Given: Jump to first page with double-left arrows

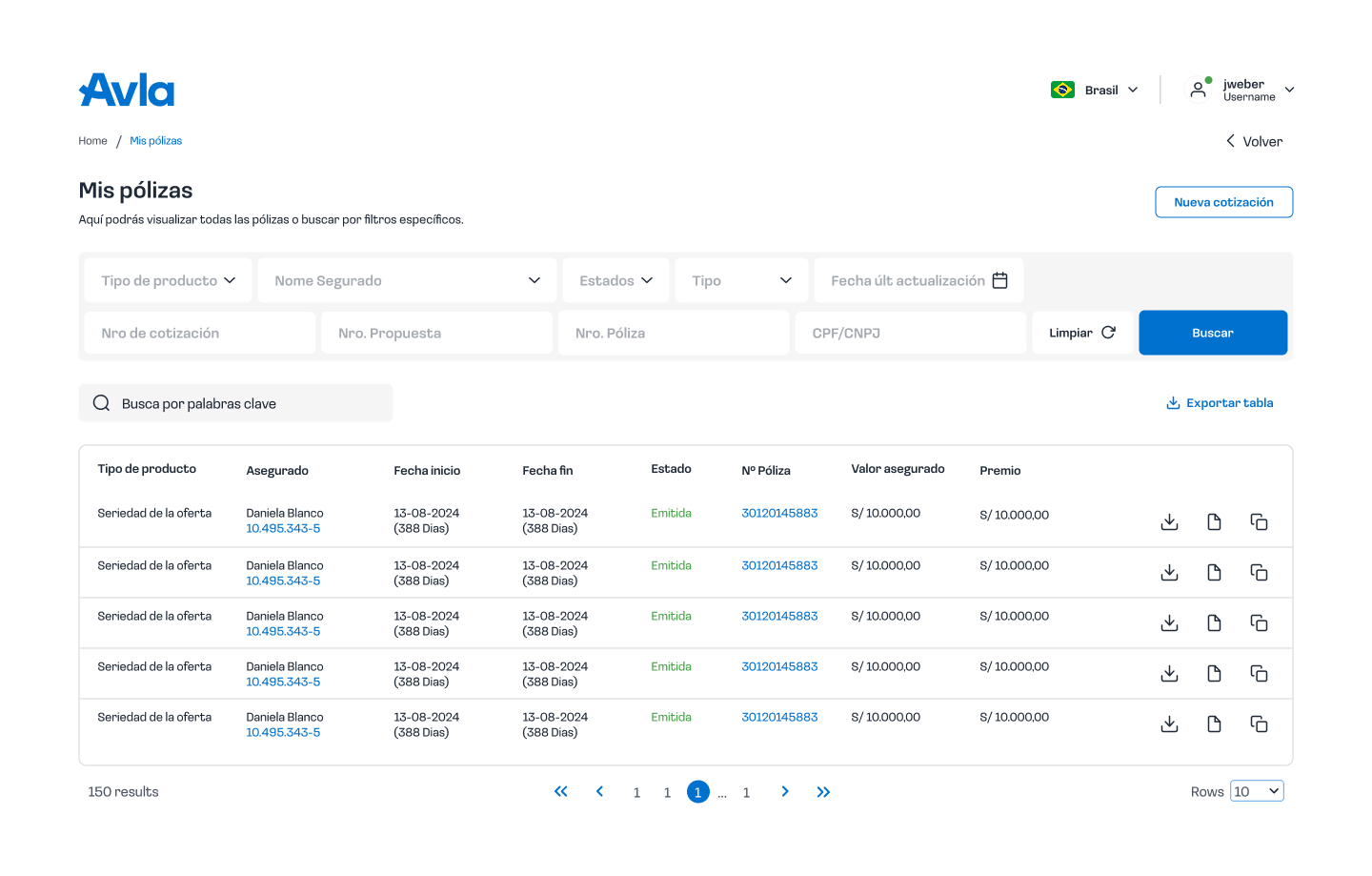Looking at the screenshot, I should [x=561, y=792].
